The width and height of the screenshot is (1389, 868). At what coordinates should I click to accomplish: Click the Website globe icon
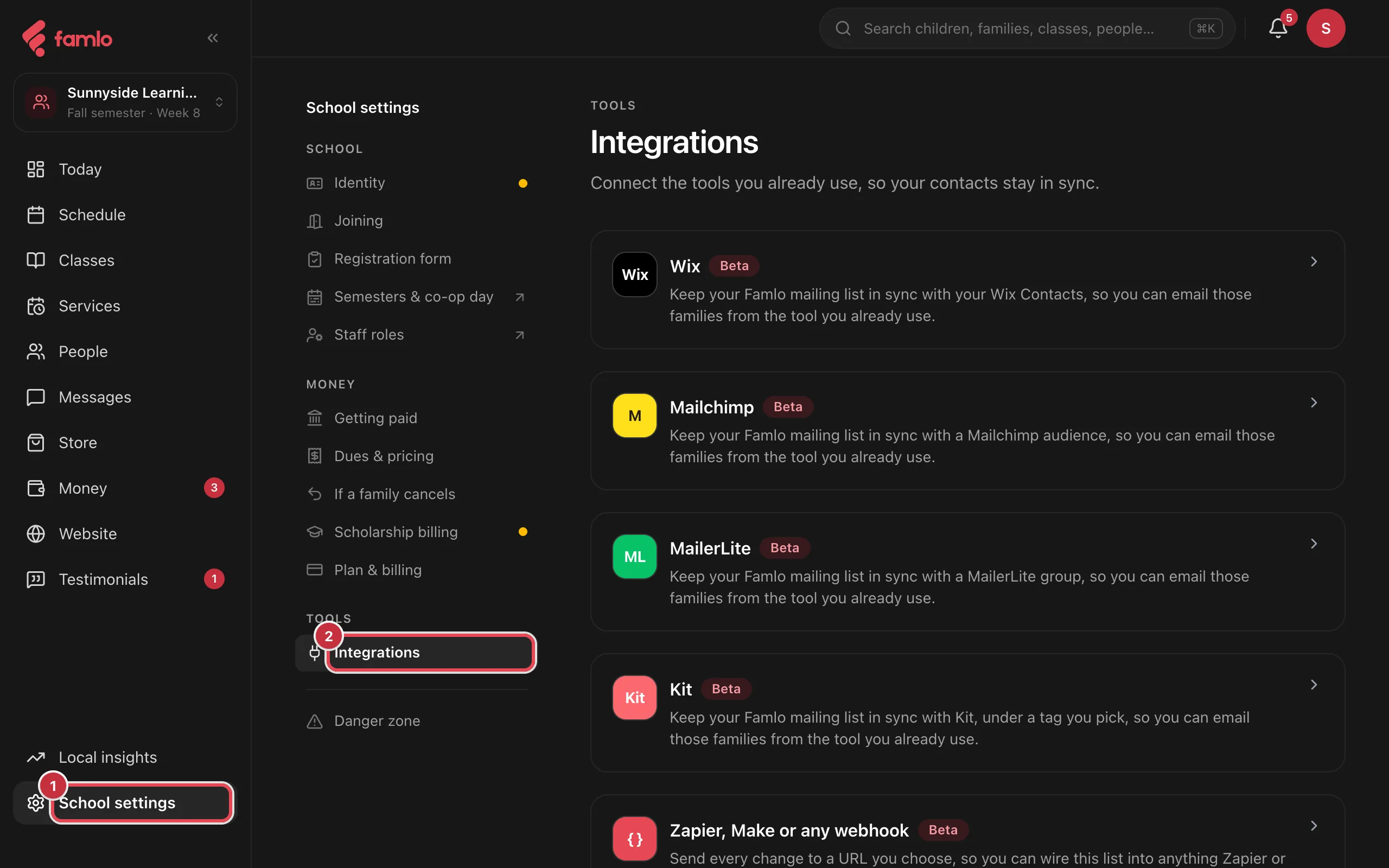(x=36, y=534)
